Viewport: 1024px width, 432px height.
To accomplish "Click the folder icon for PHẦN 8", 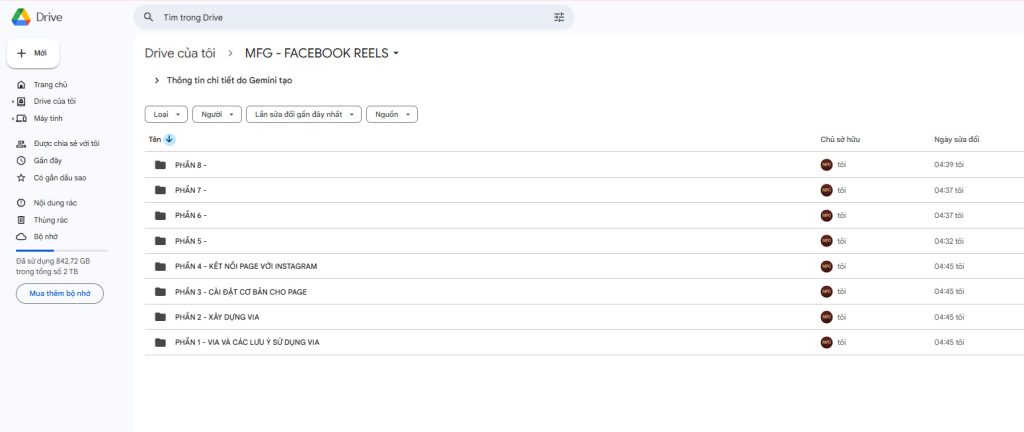I will pyautogui.click(x=159, y=165).
